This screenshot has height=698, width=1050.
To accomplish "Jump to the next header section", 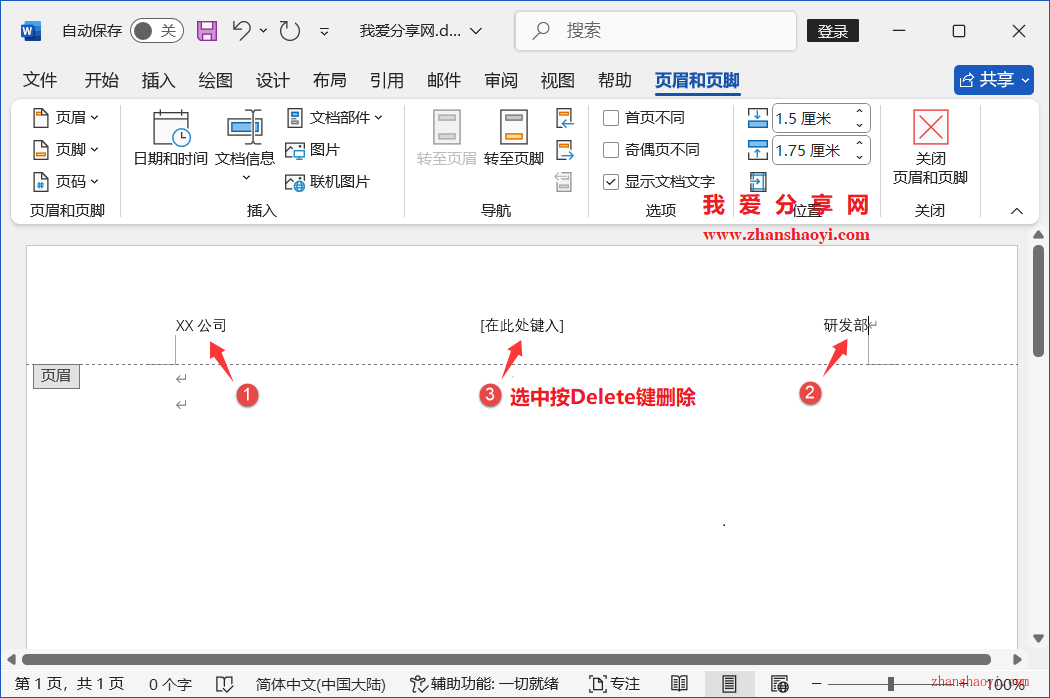I will pos(565,150).
